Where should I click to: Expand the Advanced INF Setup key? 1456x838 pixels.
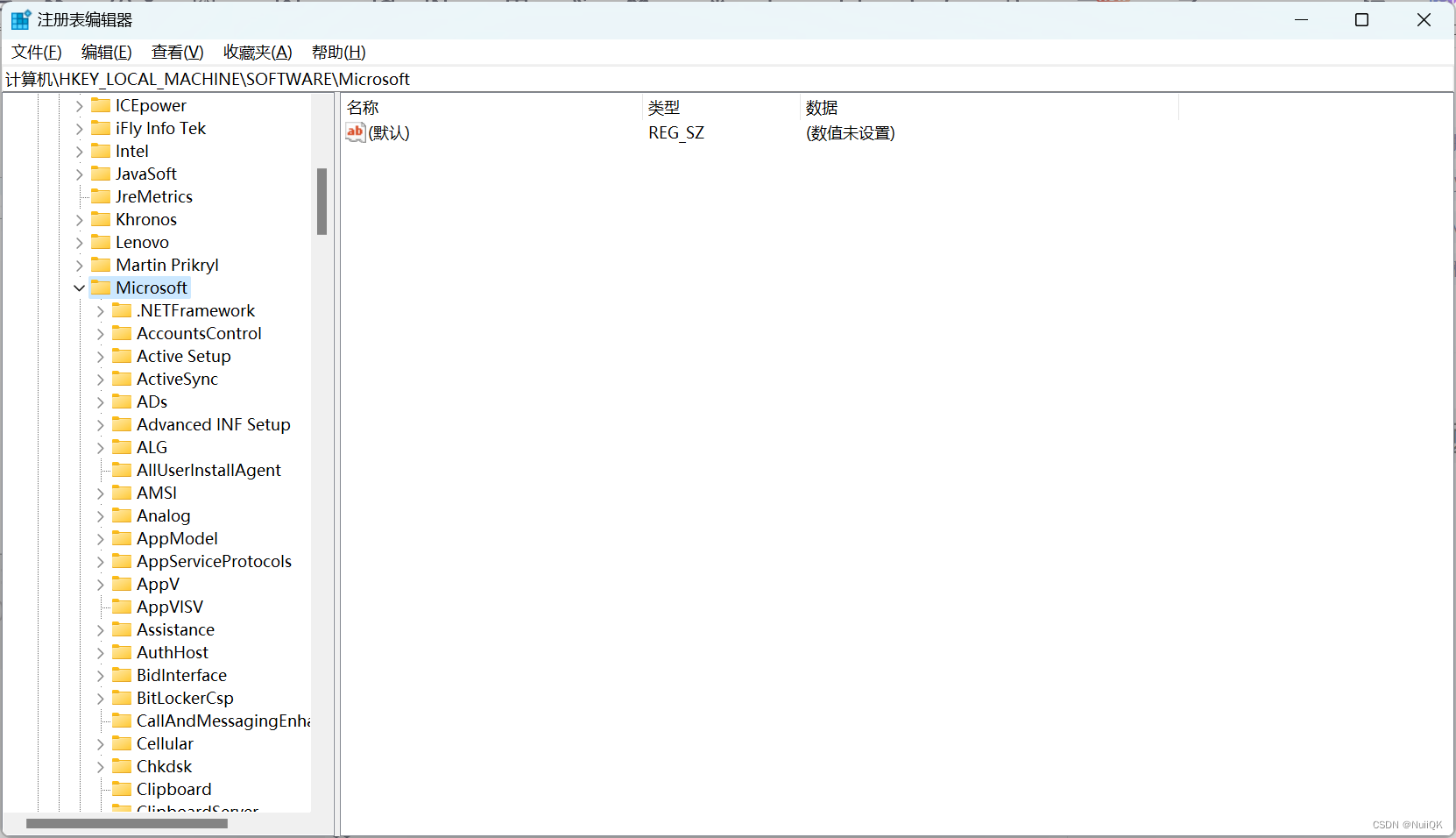point(100,424)
